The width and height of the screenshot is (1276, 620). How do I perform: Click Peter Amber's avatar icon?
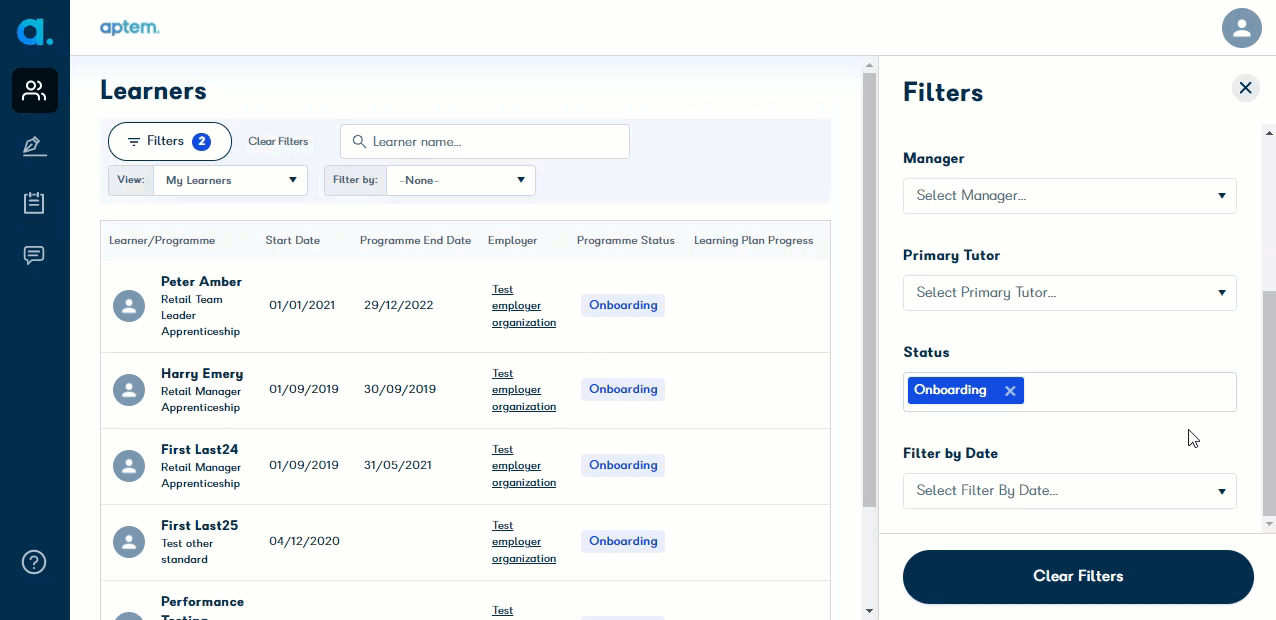tap(129, 307)
